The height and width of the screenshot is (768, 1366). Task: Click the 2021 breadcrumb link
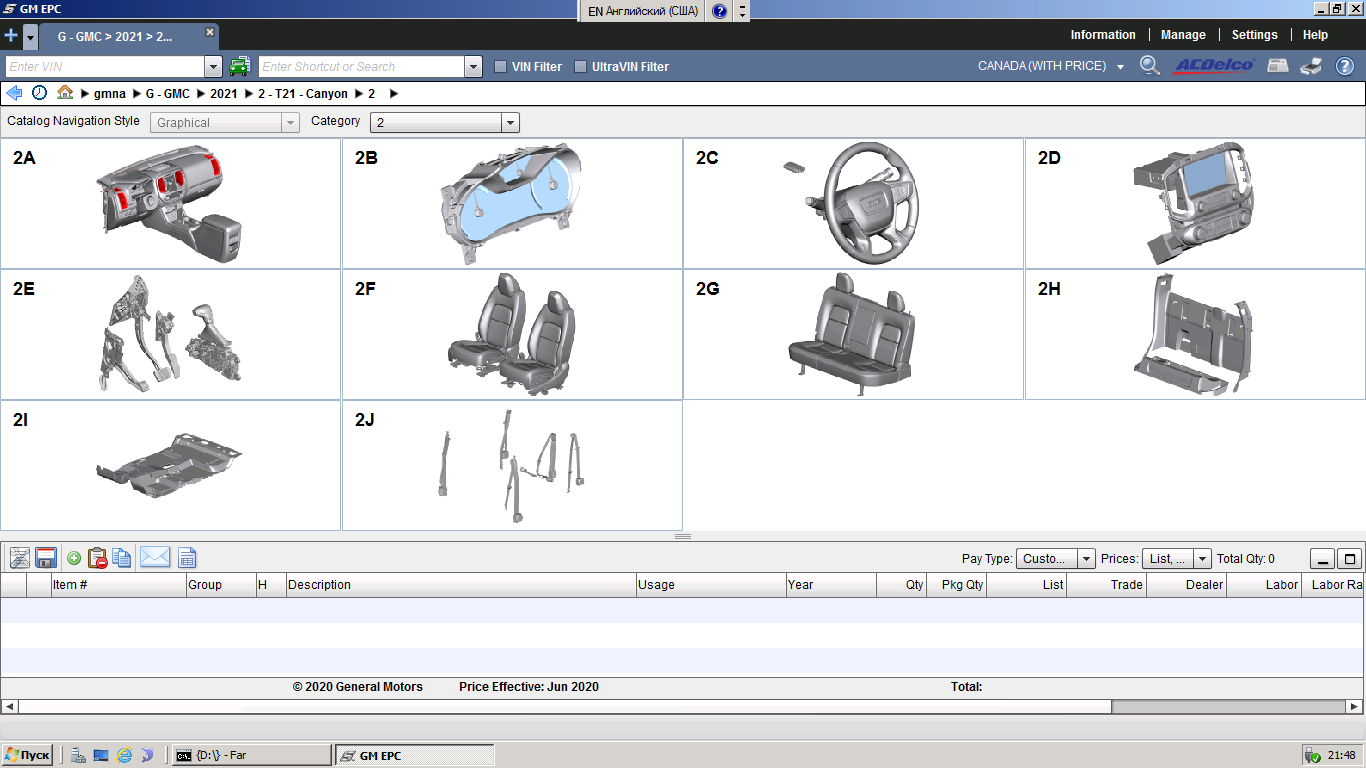[x=223, y=94]
